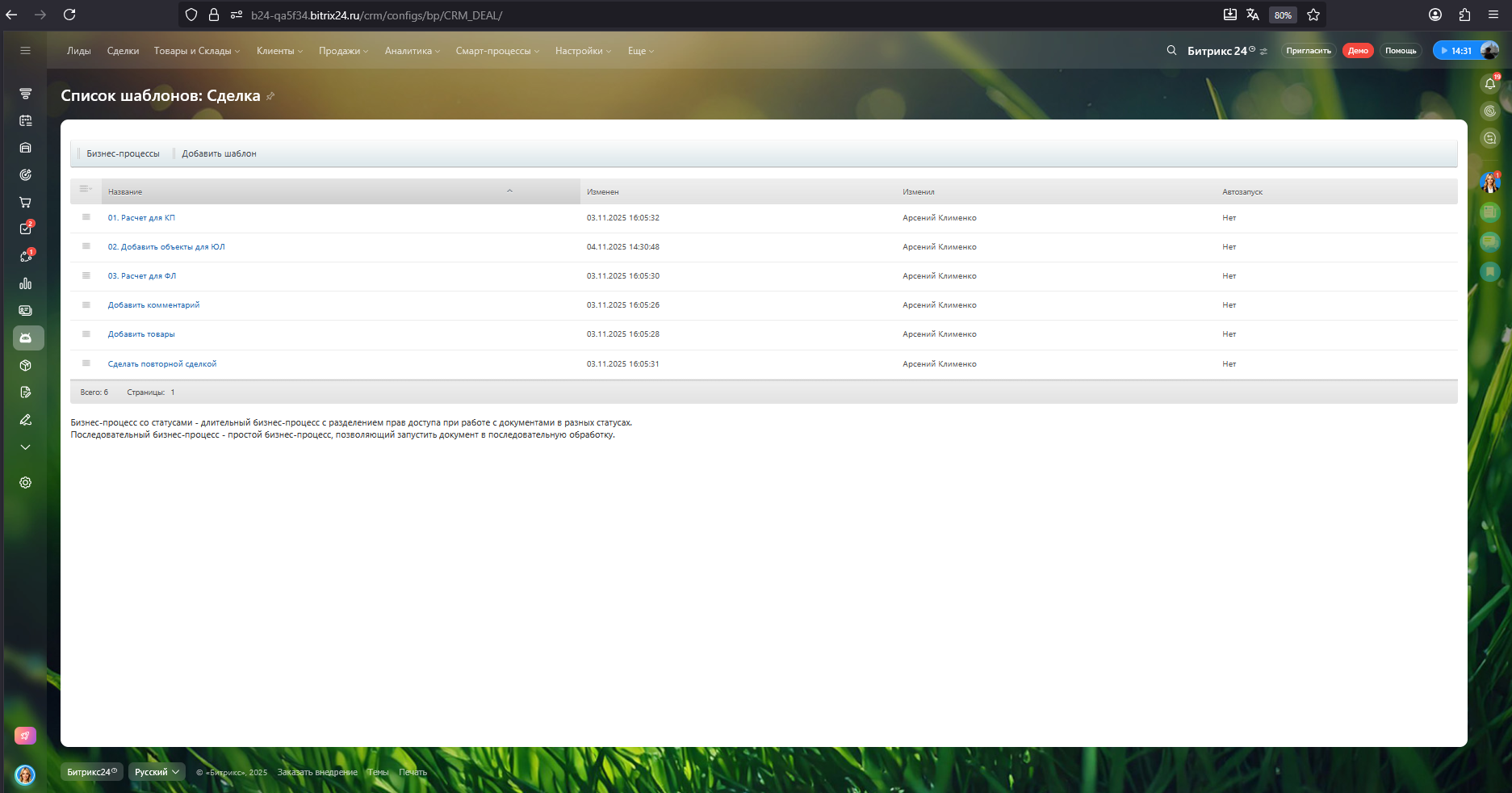Pin the page using the icon beside the title
The image size is (1512, 793).
[x=270, y=96]
